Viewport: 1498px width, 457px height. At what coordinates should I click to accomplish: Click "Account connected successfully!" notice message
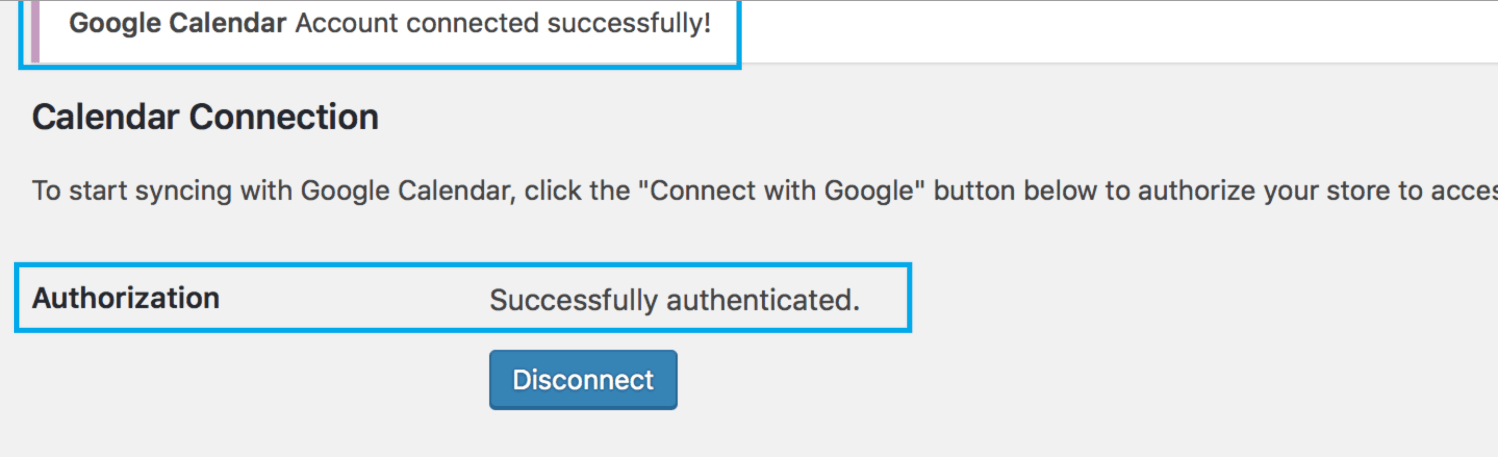[503, 24]
